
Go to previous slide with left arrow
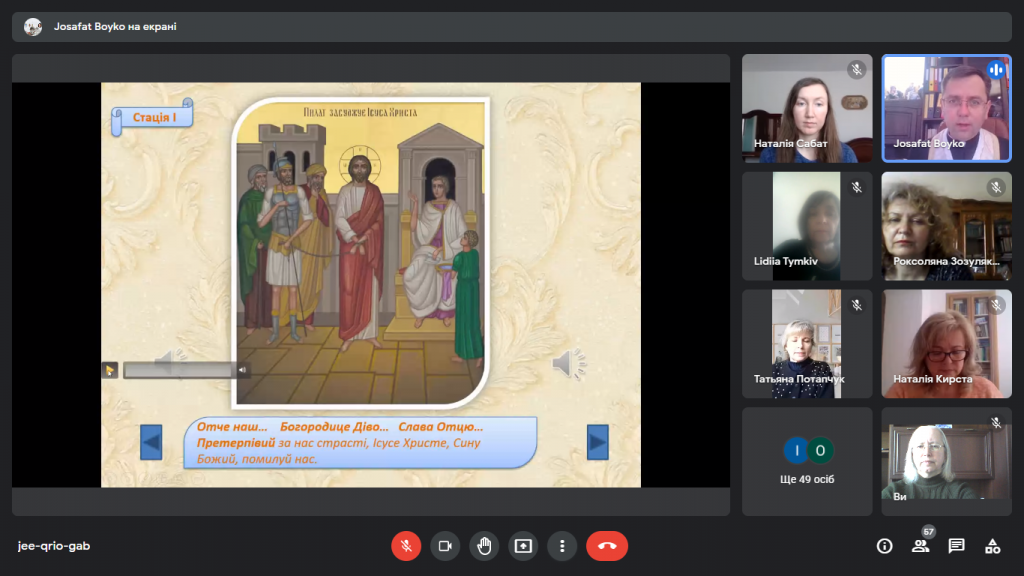(151, 442)
